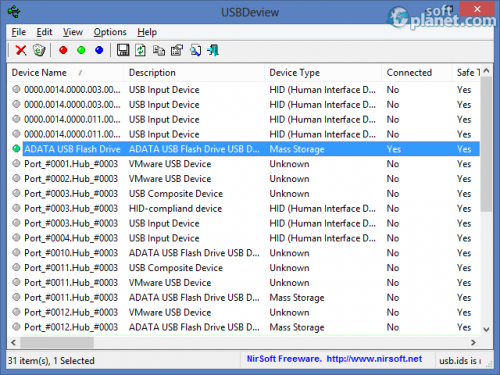500x375 pixels.
Task: Open the Edit menu
Action: tap(44, 32)
